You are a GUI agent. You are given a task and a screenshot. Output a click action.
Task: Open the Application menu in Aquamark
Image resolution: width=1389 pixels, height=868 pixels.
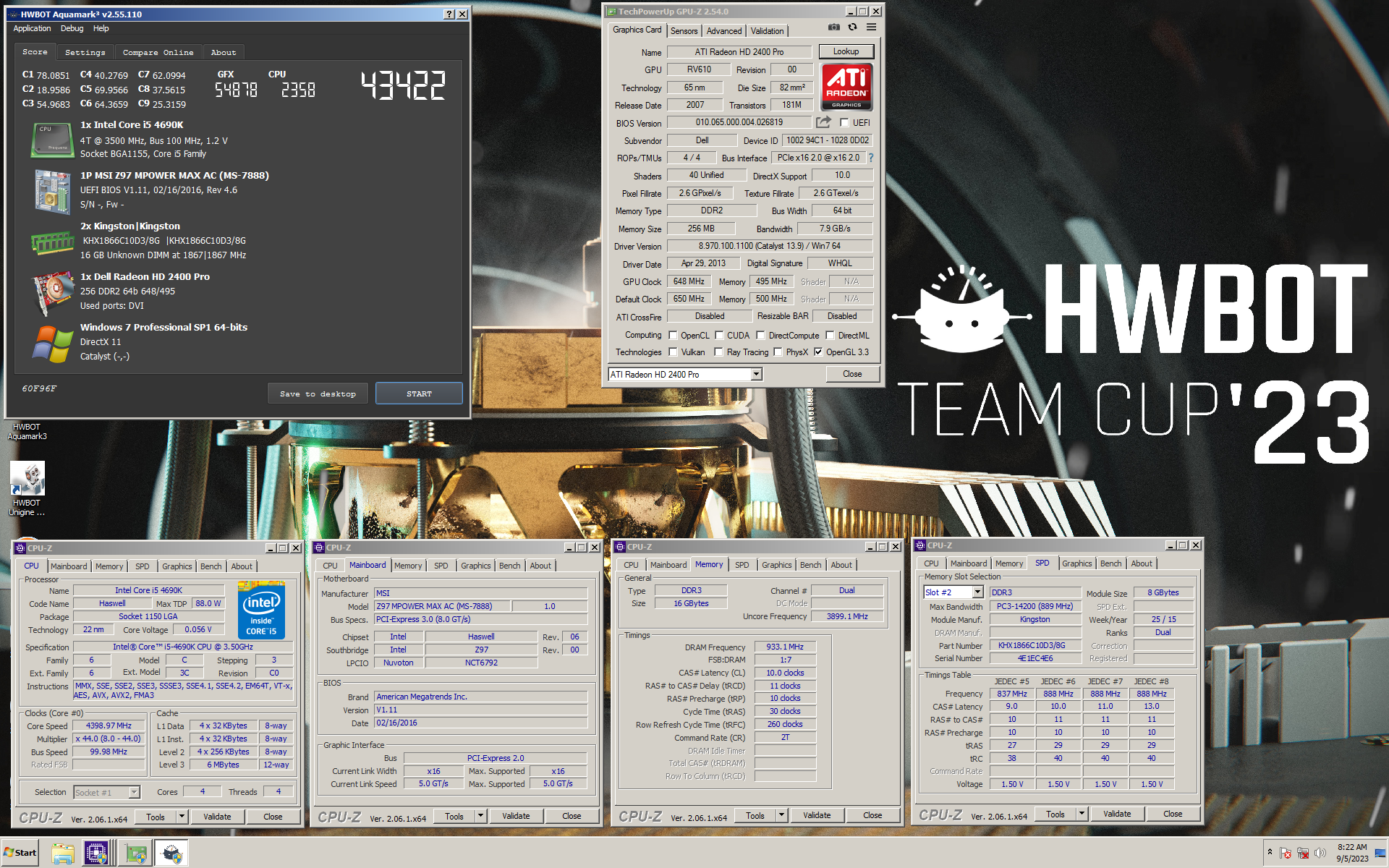(32, 29)
